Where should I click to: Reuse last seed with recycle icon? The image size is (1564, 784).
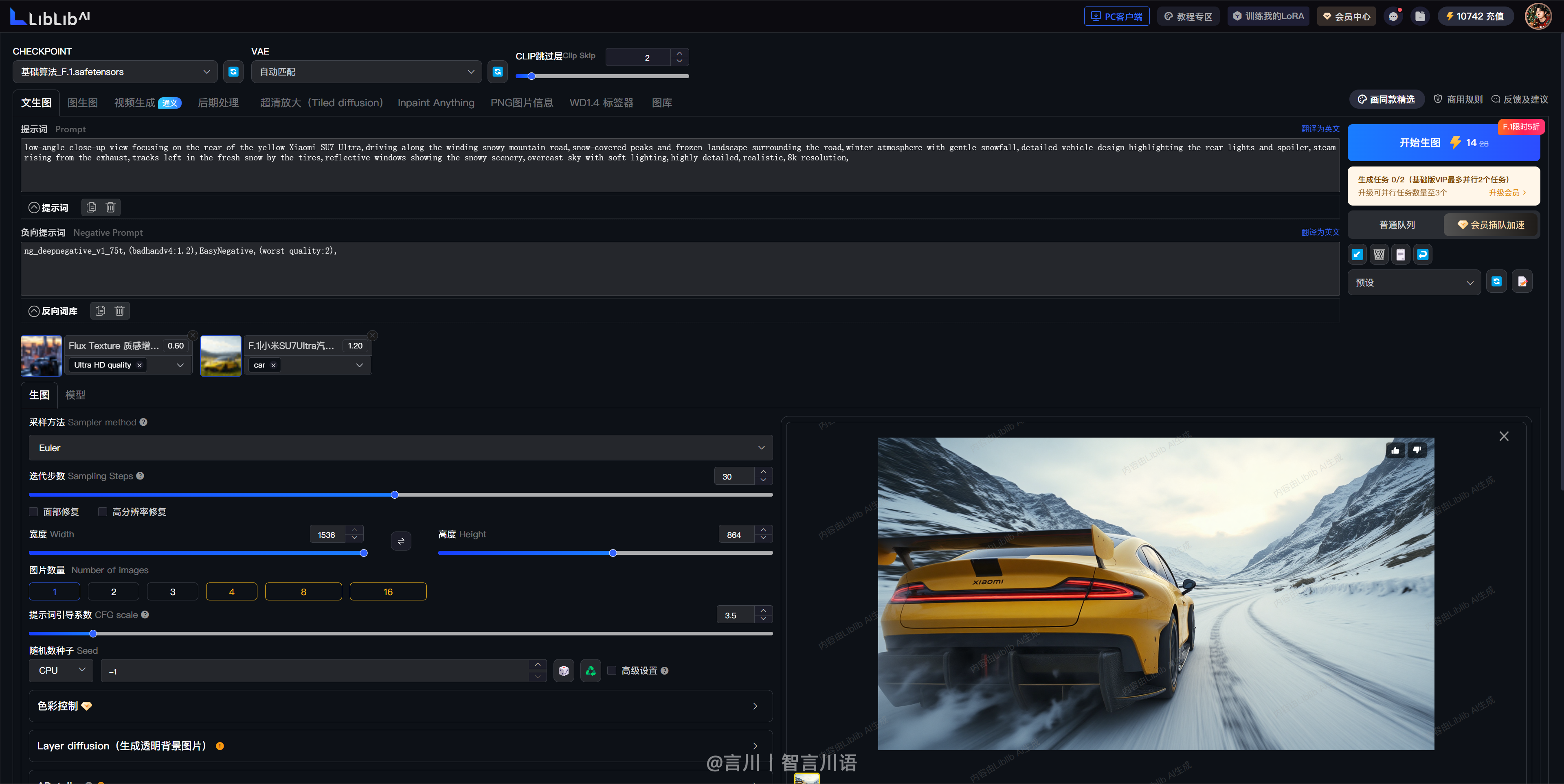[x=590, y=670]
